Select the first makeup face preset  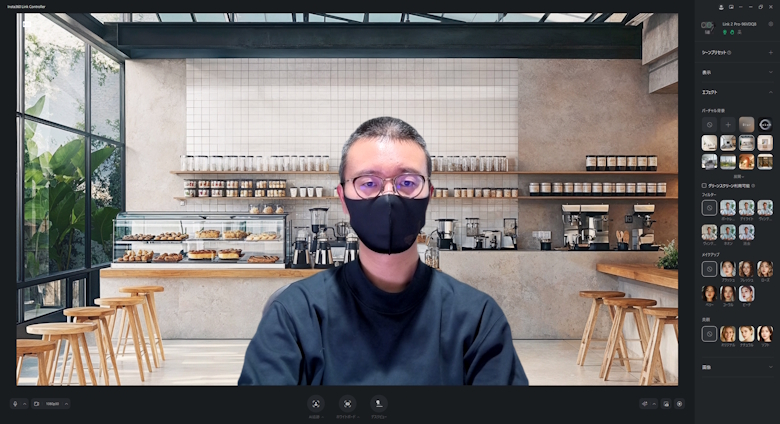point(728,269)
